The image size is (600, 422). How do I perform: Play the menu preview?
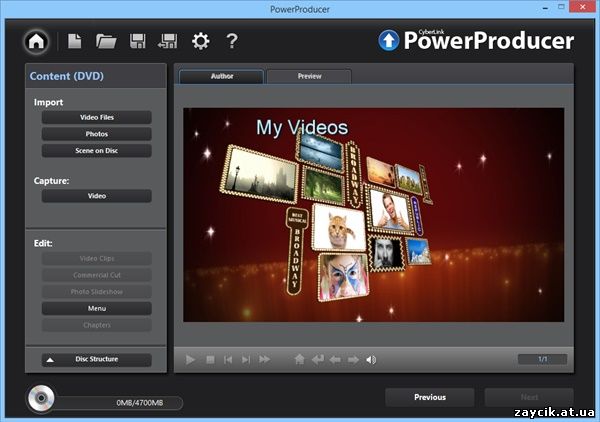(190, 360)
